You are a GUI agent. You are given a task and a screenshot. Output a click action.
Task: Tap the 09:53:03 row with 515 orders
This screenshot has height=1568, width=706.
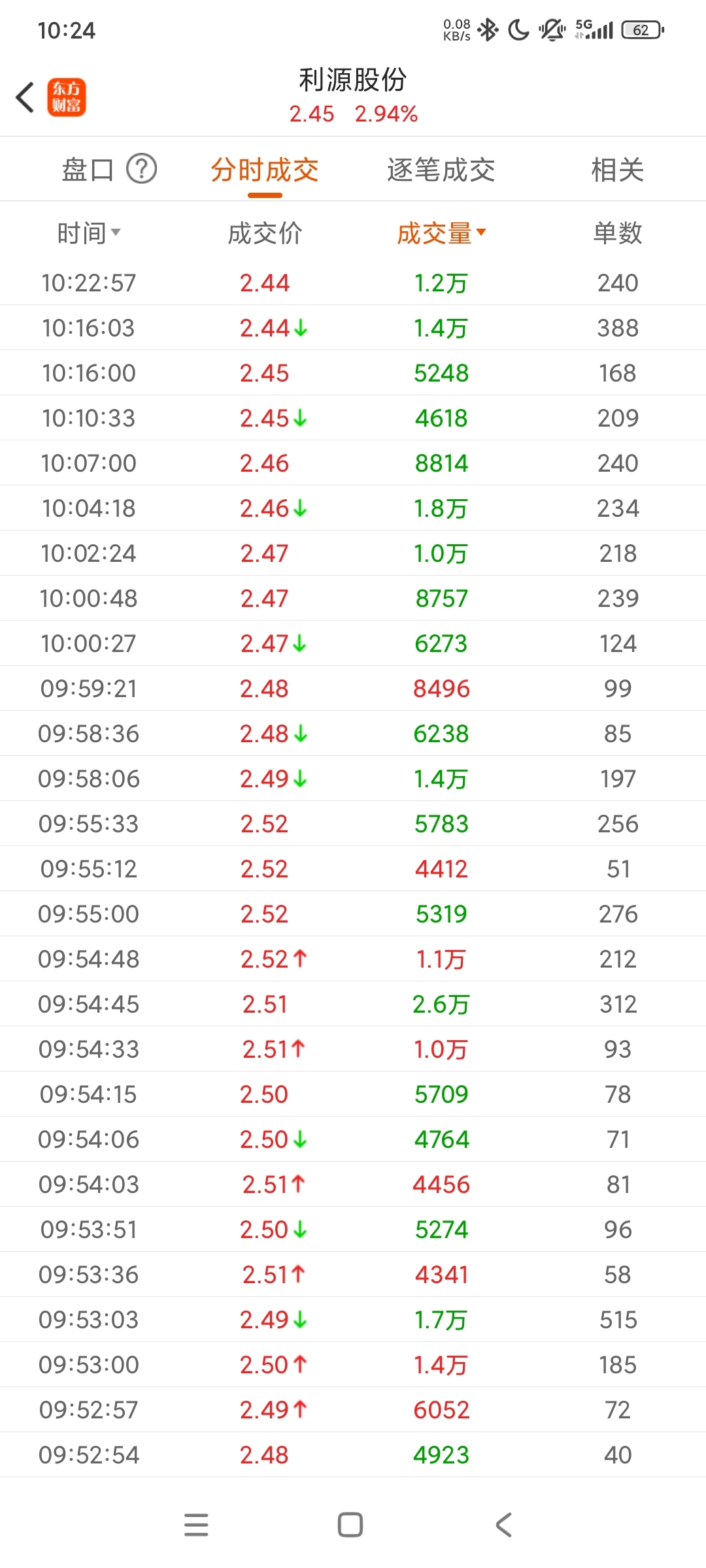[x=353, y=1320]
